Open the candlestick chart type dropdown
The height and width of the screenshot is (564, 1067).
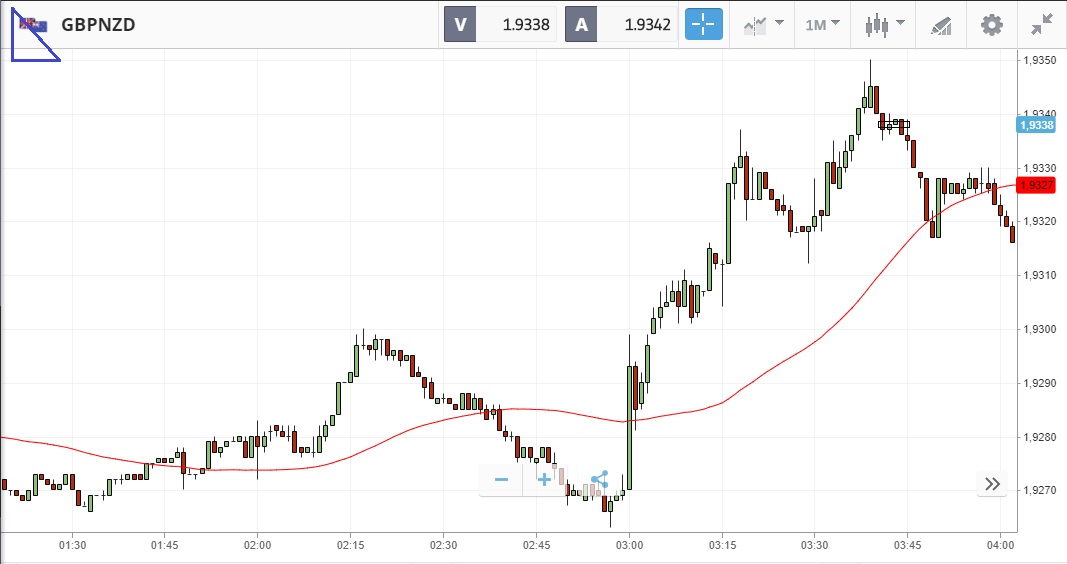coord(885,24)
